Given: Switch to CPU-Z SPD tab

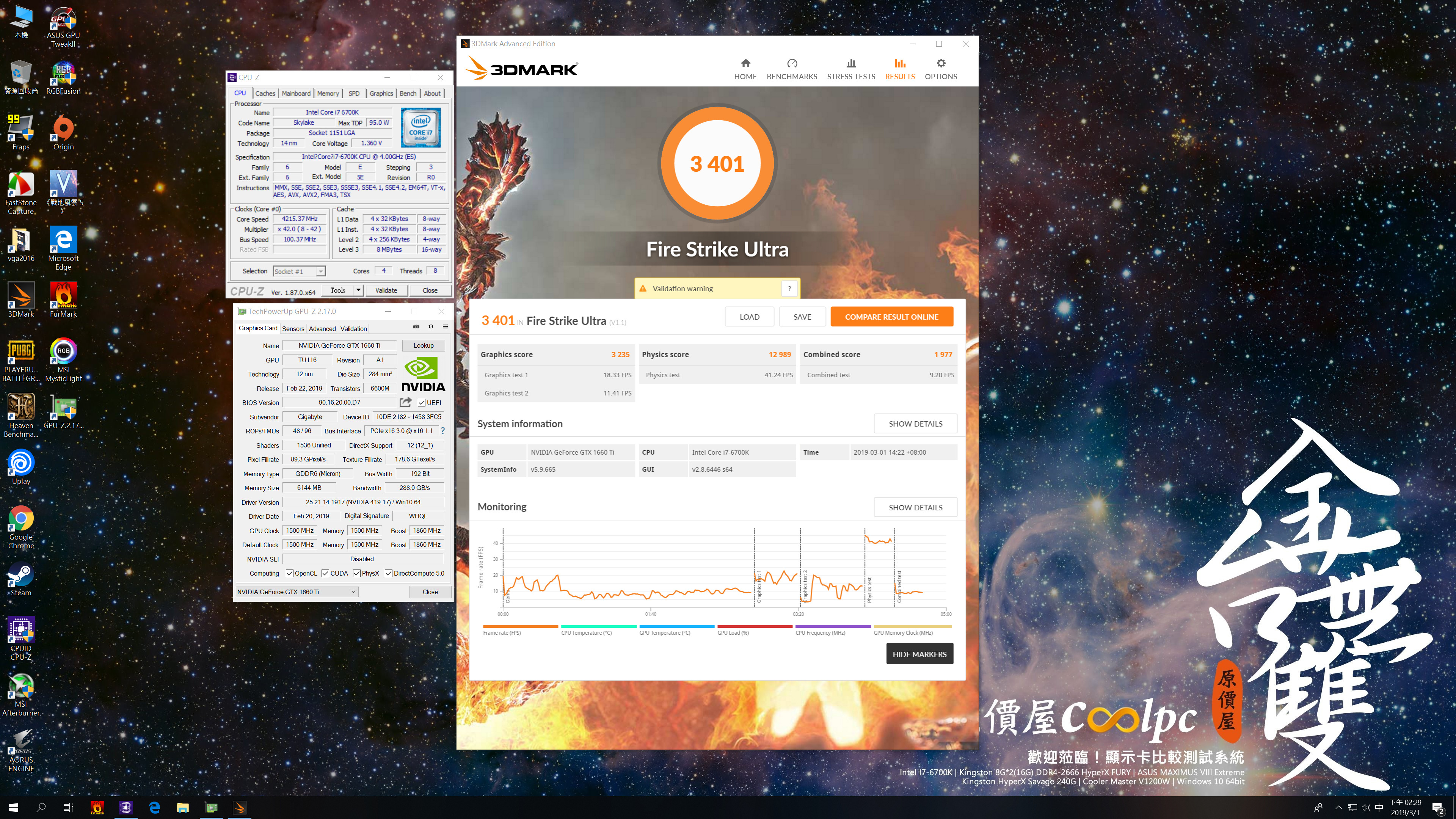Looking at the screenshot, I should point(354,93).
